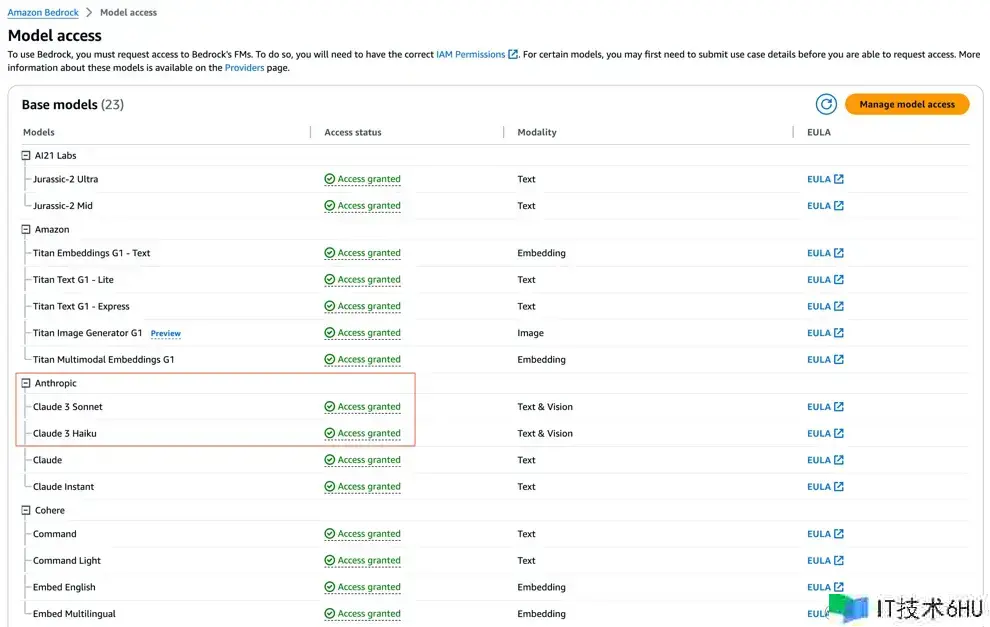990x627 pixels.
Task: Open the EULA external link for Command Light
Action: [825, 561]
